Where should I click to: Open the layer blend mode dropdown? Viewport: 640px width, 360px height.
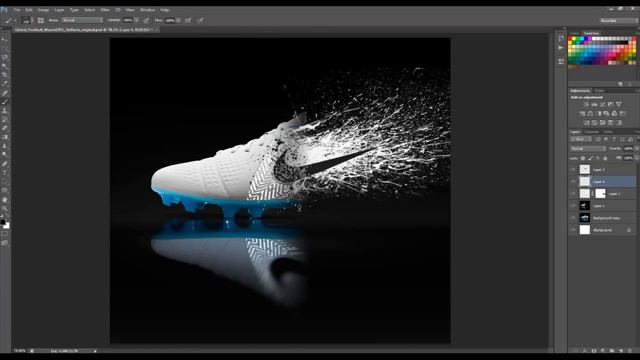[587, 149]
